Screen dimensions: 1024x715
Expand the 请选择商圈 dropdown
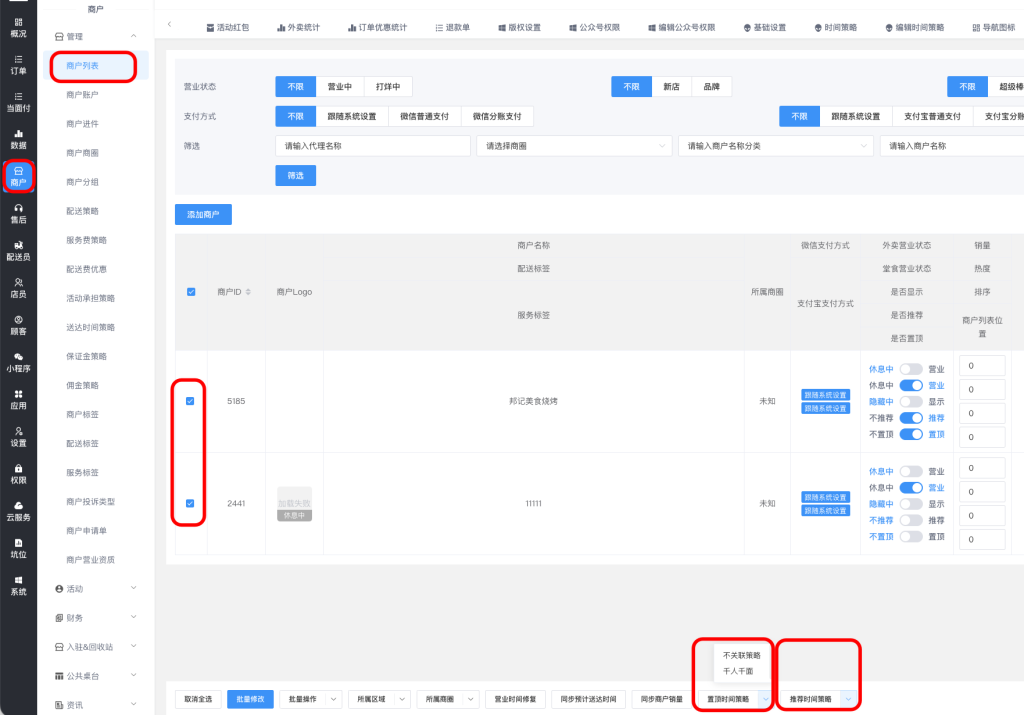pos(574,146)
